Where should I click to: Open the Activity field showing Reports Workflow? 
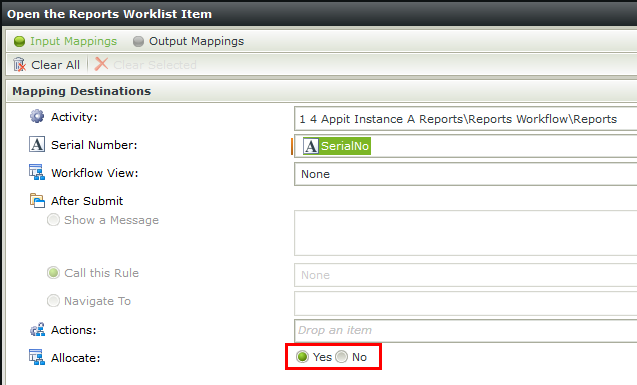tap(465, 119)
